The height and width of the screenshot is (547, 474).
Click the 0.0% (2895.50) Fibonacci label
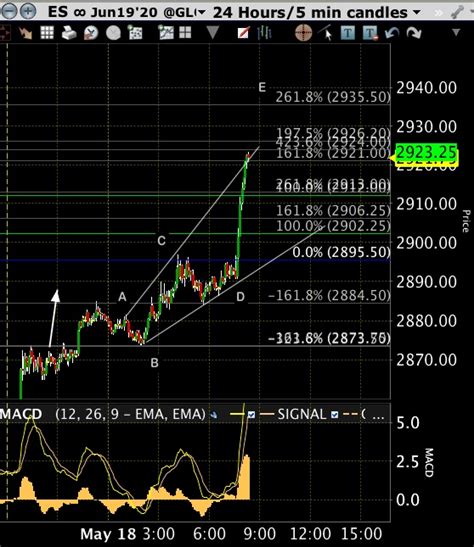click(341, 252)
